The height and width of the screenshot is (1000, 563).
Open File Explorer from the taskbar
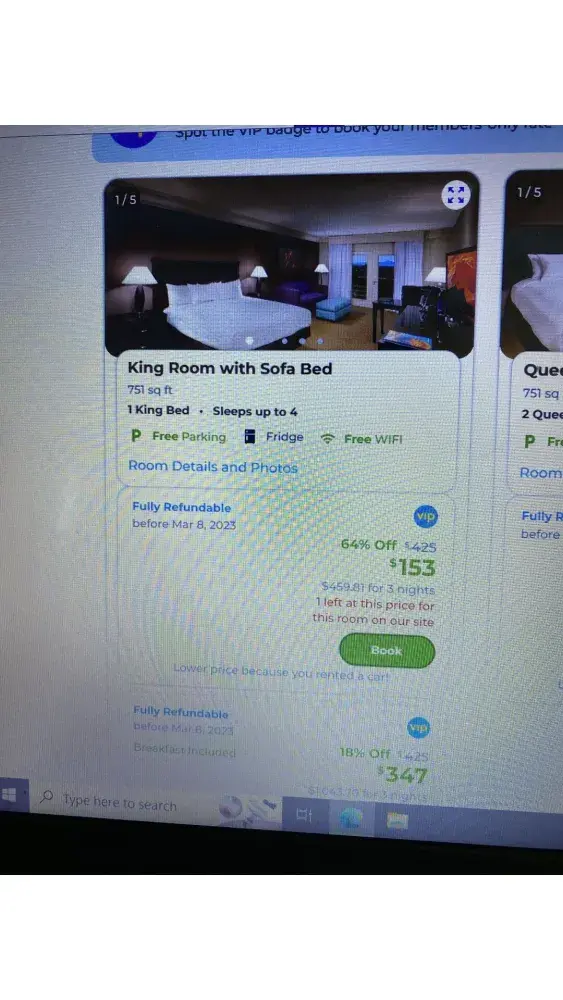pyautogui.click(x=398, y=820)
